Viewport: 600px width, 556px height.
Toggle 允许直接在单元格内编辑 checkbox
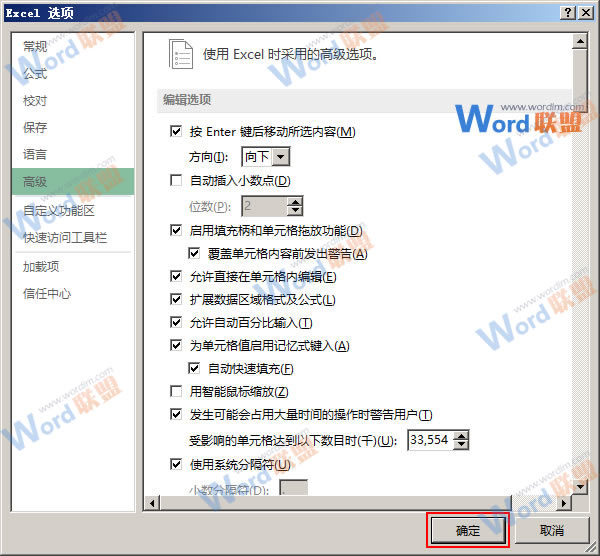pos(176,276)
